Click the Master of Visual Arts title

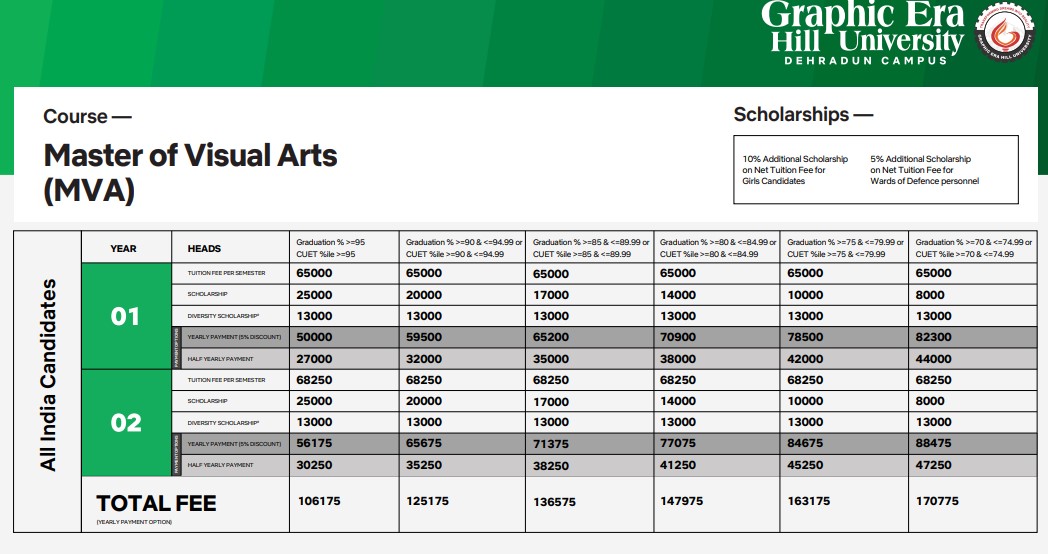[190, 171]
